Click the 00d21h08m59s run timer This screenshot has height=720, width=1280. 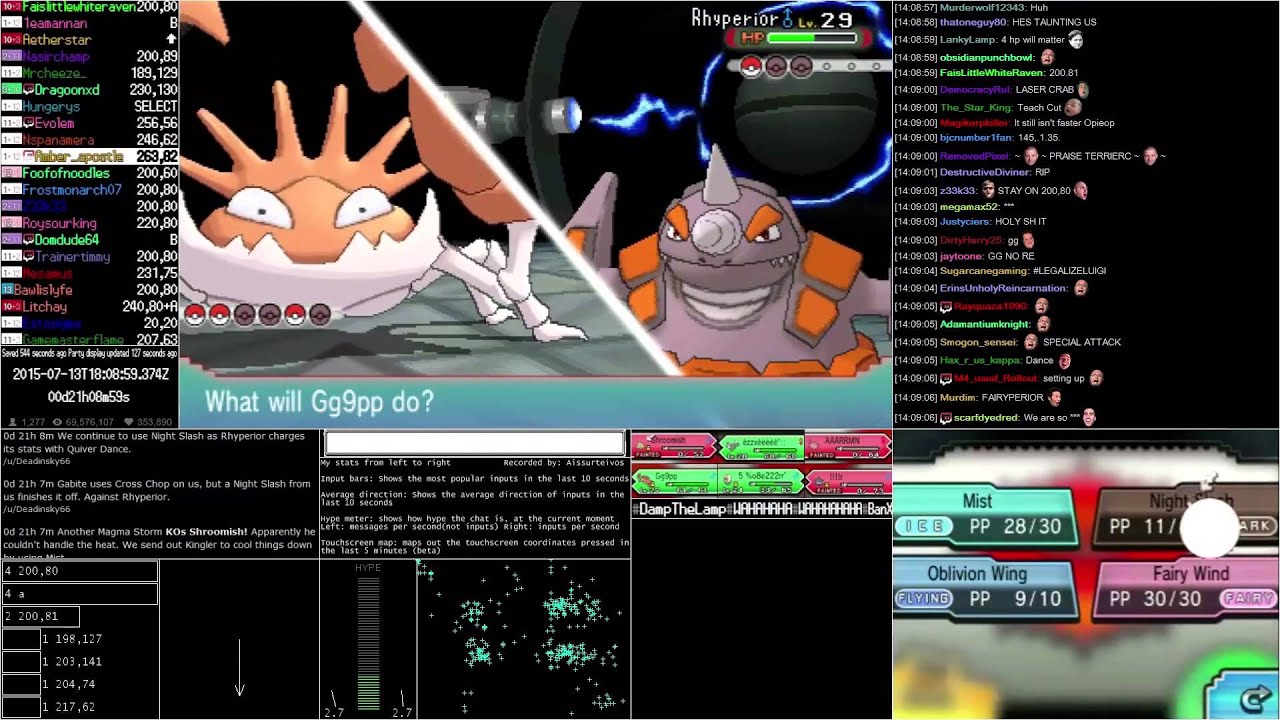tap(89, 397)
